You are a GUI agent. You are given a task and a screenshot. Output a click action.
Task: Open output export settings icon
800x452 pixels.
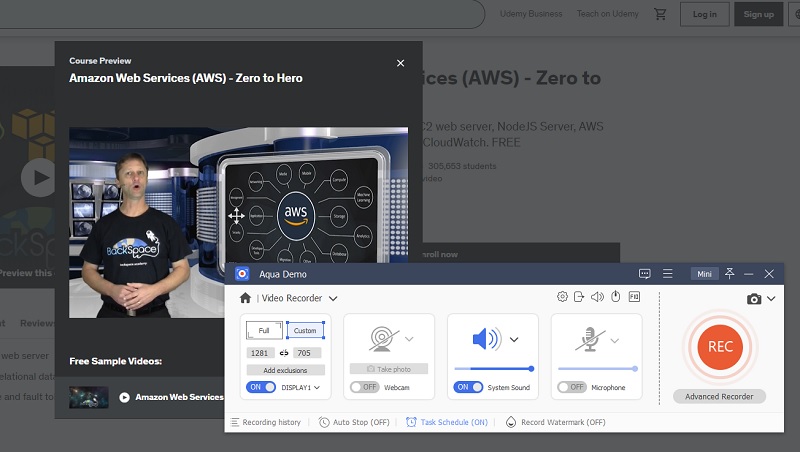point(579,296)
